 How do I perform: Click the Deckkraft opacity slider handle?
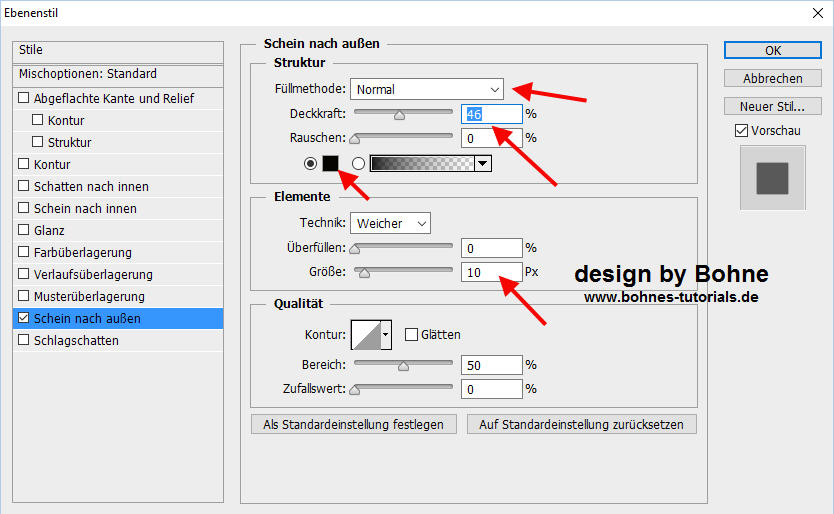tap(399, 115)
